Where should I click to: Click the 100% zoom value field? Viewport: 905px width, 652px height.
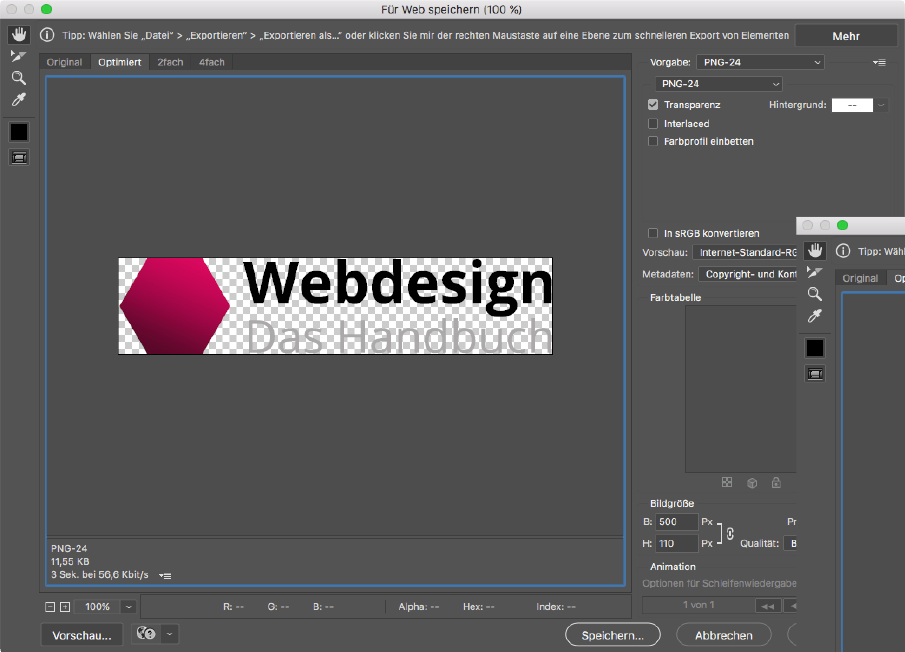(x=98, y=607)
